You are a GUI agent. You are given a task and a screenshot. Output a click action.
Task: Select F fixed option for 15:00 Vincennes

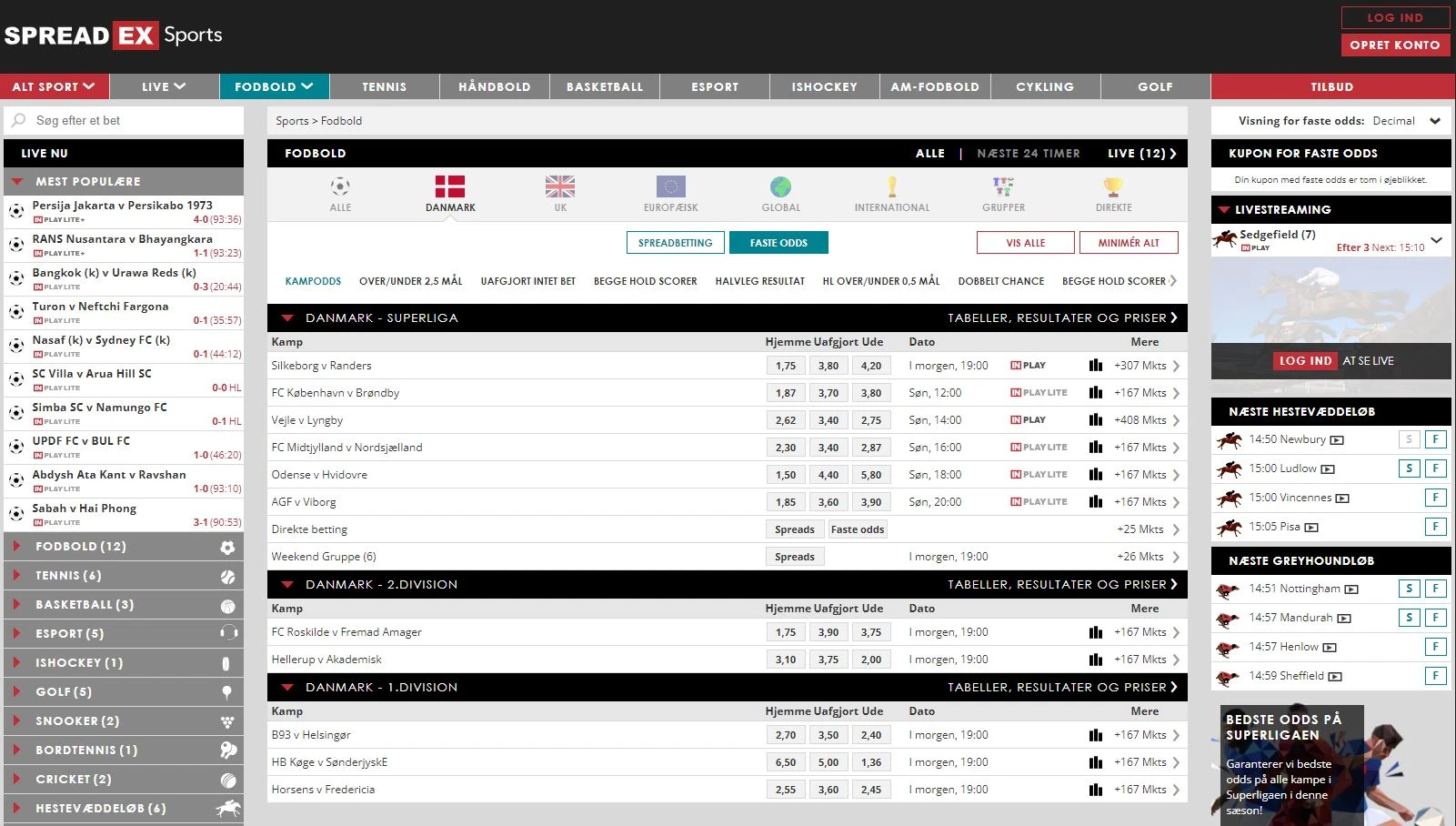(1435, 498)
